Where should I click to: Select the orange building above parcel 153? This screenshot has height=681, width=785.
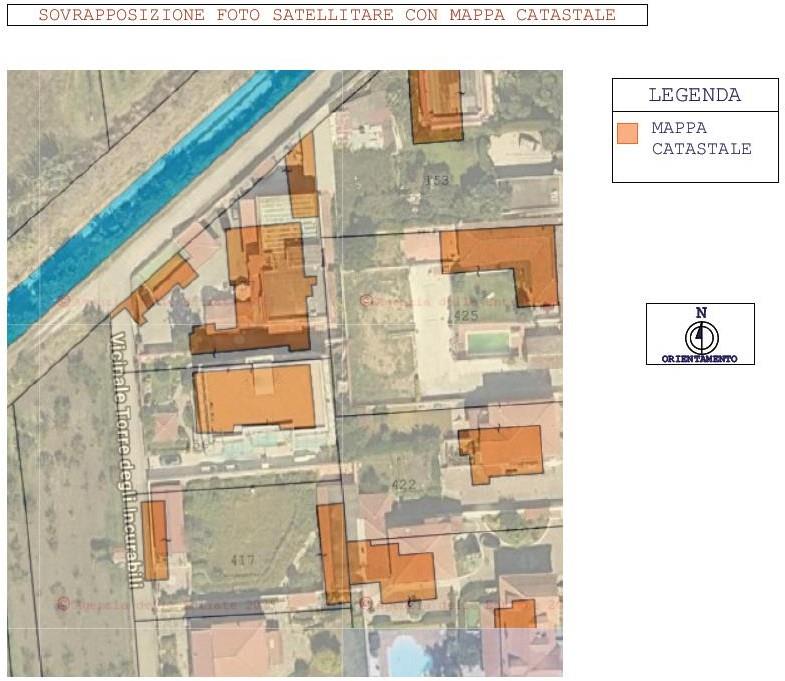pyautogui.click(x=437, y=105)
